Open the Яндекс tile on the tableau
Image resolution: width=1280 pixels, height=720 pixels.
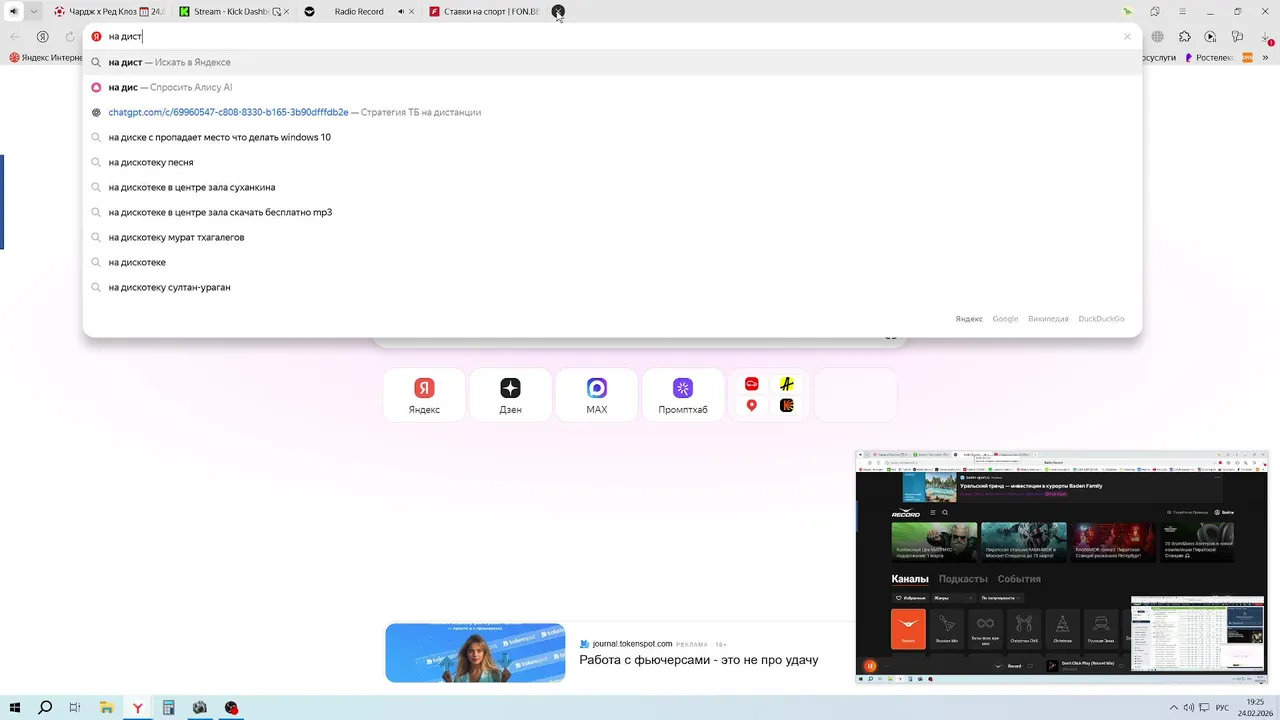424,395
